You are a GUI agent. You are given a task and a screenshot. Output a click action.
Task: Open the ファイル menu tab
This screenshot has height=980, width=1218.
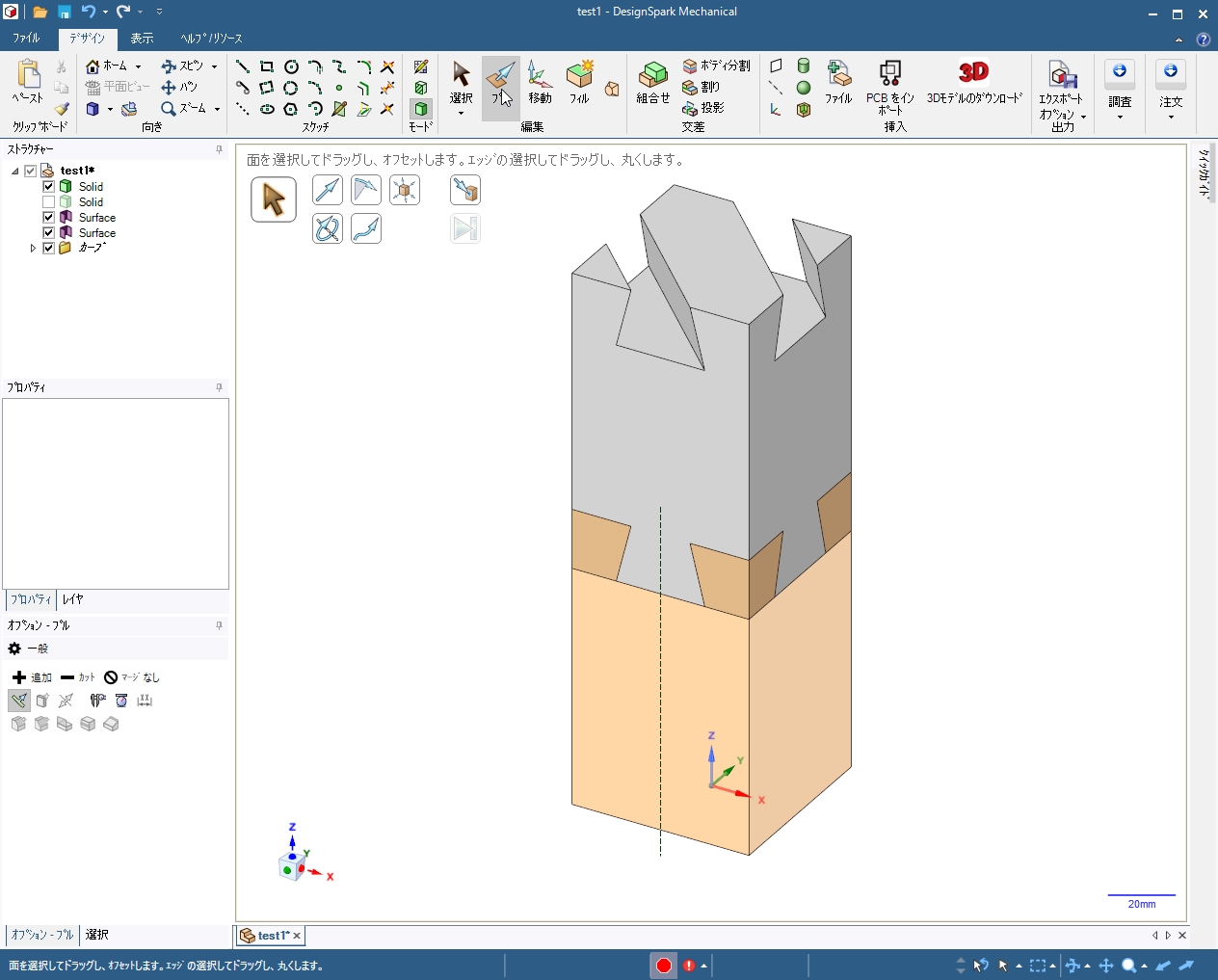pos(26,39)
